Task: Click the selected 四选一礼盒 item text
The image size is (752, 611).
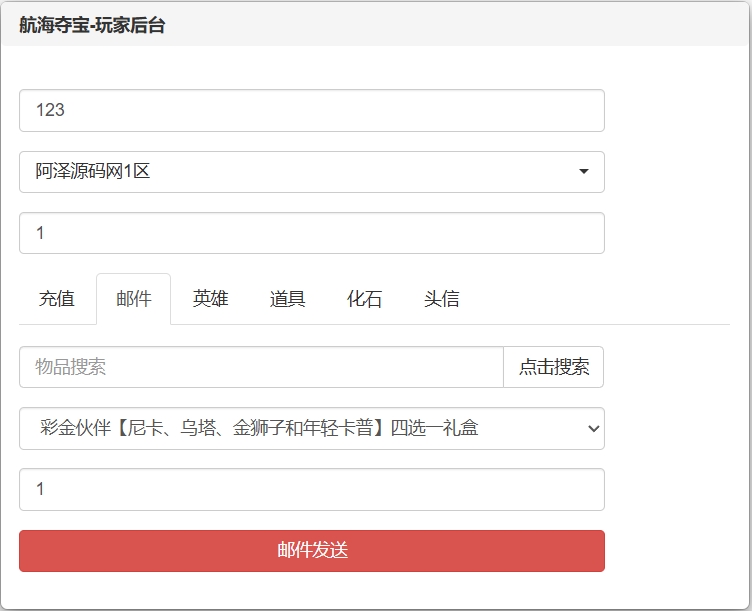Action: (x=259, y=429)
